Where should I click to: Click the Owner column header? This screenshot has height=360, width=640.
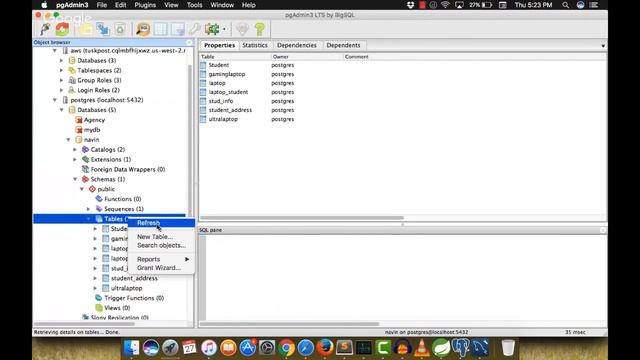click(307, 57)
